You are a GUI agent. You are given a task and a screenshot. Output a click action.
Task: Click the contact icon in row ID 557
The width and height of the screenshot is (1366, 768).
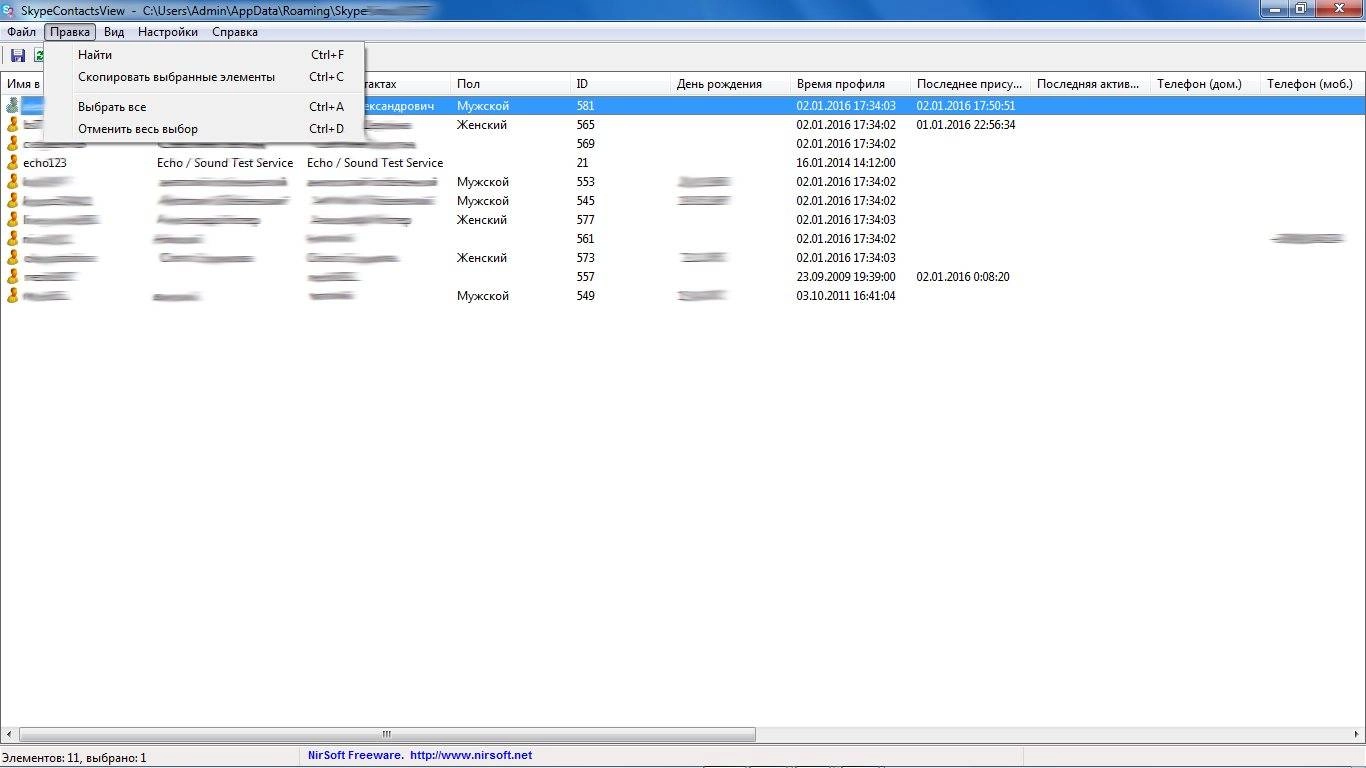[x=13, y=276]
